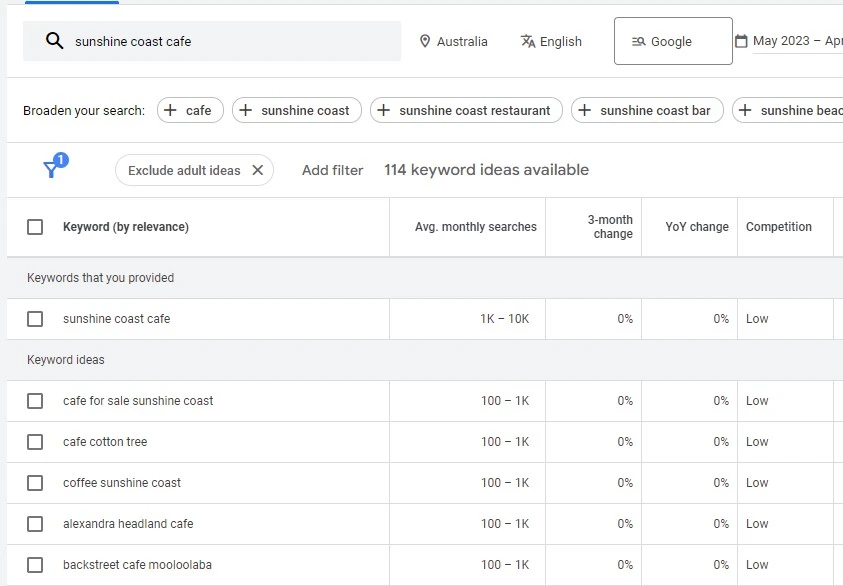This screenshot has height=586, width=843.
Task: Add 'sunshine coast bar' suggestion chip
Action: point(647,110)
